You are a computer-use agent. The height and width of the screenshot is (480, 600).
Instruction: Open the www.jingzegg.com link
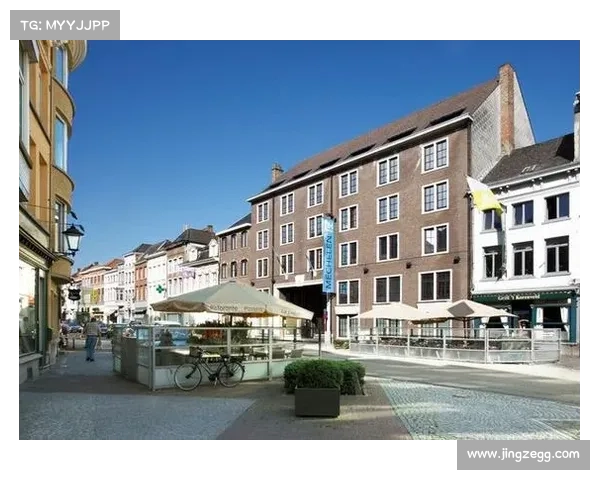(523, 454)
